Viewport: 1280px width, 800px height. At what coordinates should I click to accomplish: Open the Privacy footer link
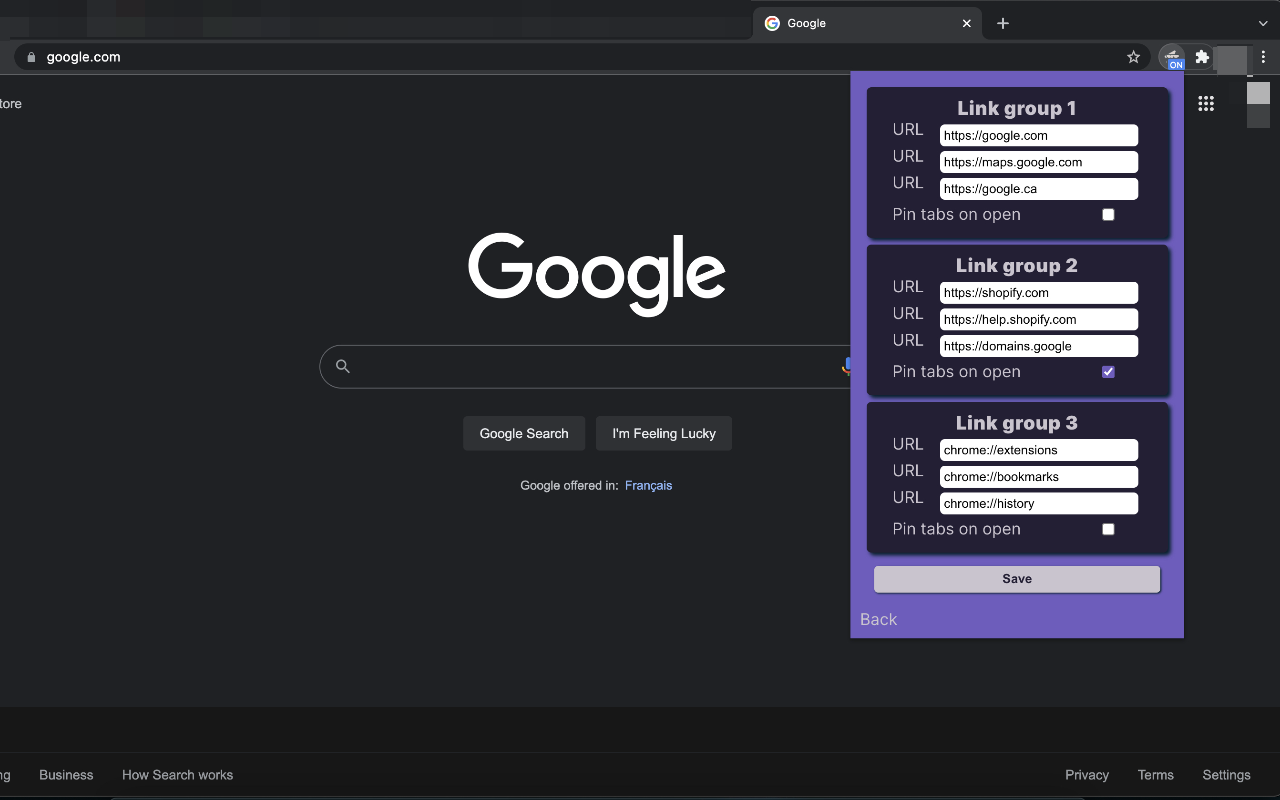[1087, 775]
